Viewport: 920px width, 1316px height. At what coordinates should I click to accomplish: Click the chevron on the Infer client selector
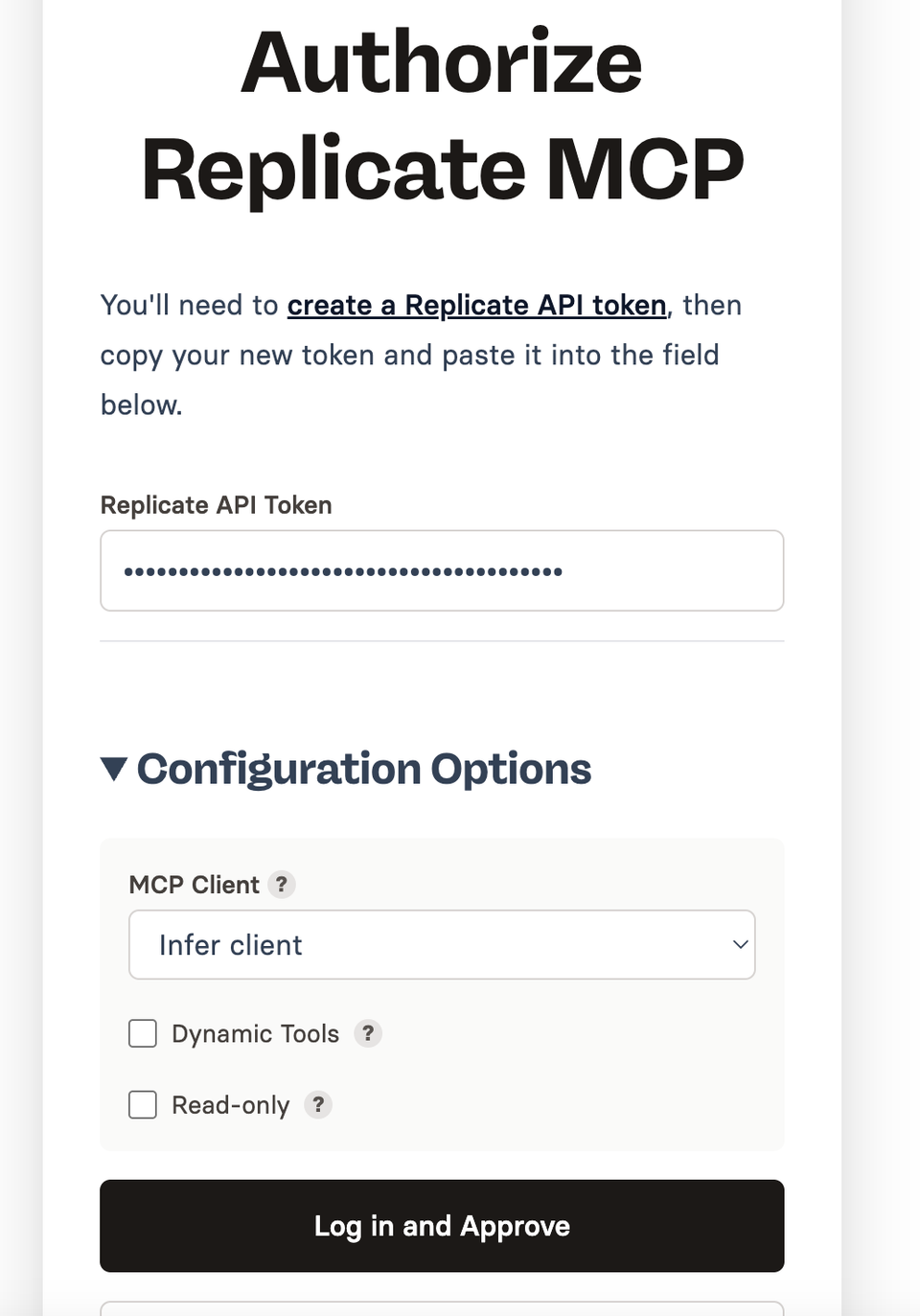click(x=739, y=944)
